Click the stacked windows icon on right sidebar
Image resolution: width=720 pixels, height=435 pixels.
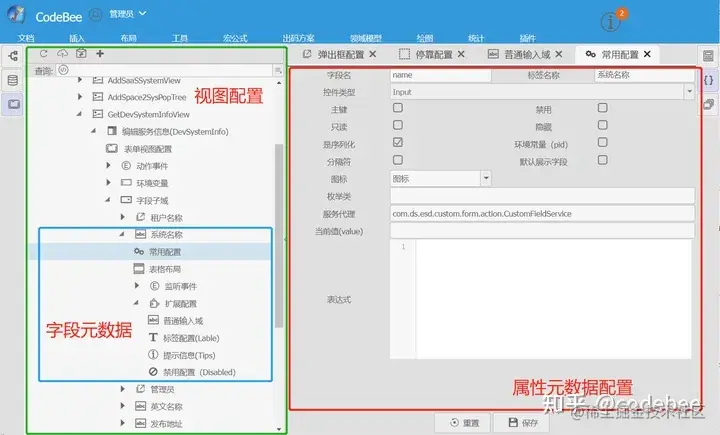(x=709, y=104)
